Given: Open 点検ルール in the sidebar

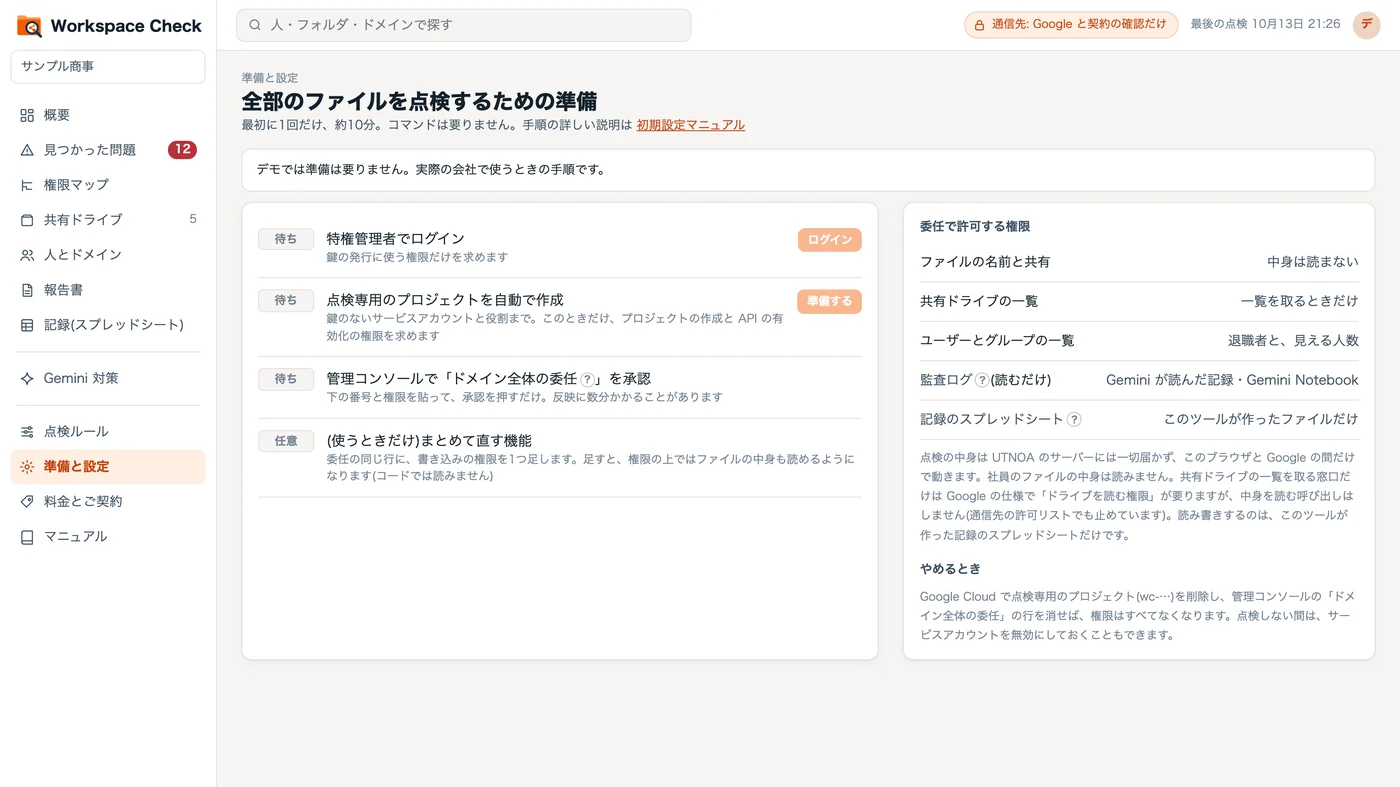Looking at the screenshot, I should (108, 432).
